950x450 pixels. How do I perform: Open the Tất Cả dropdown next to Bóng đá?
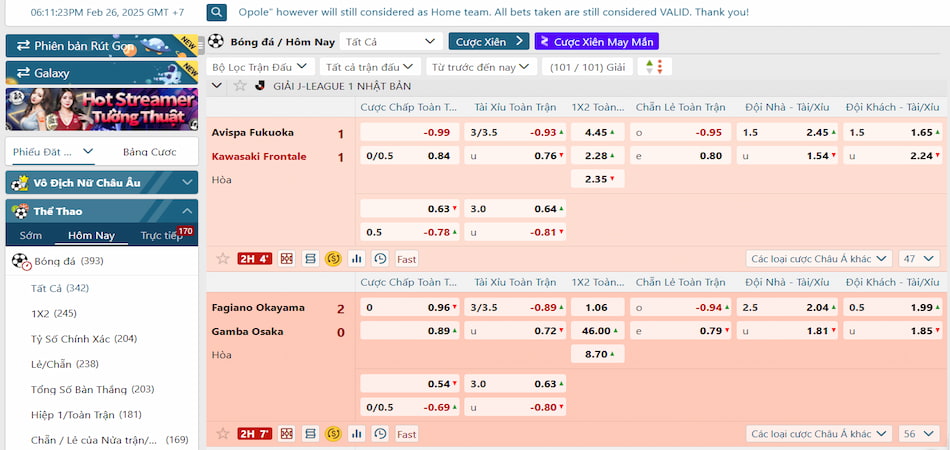click(390, 41)
